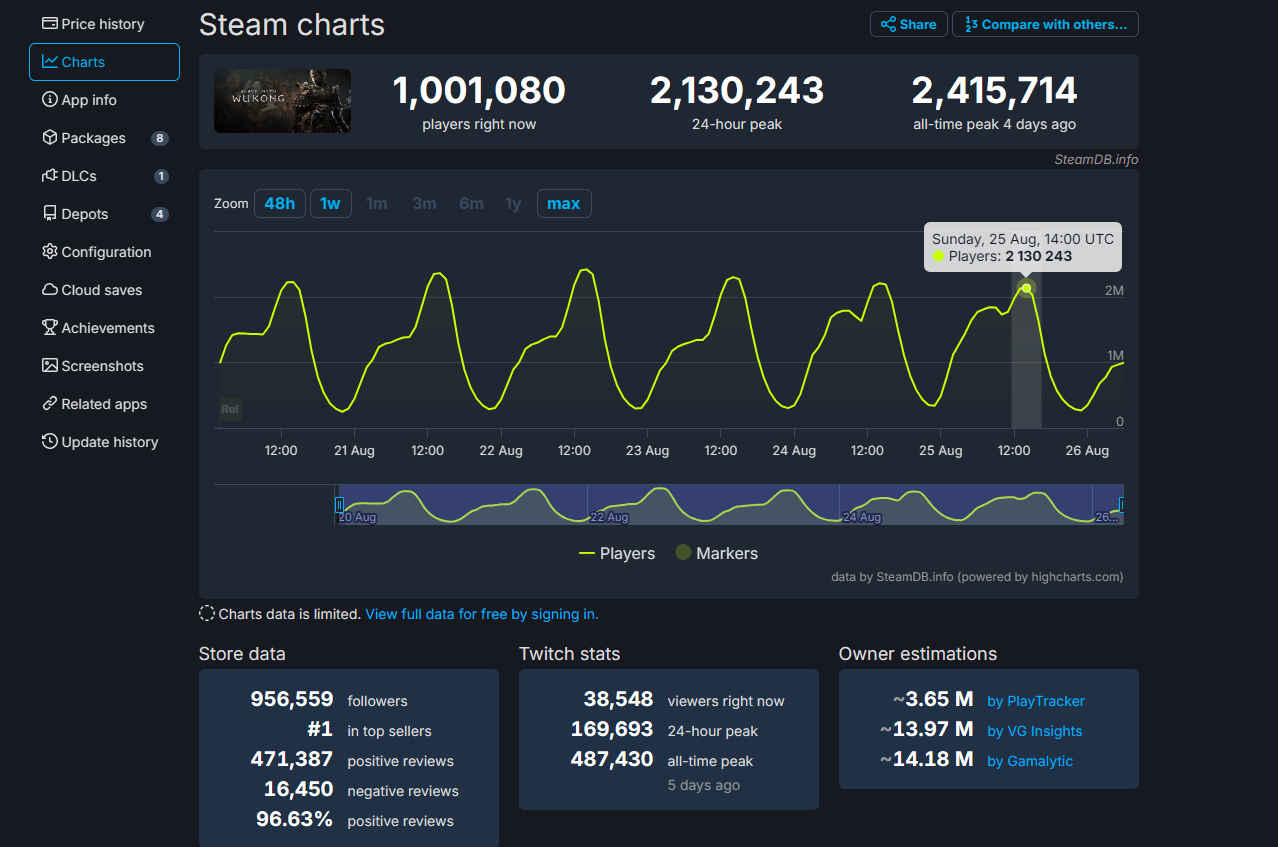
Task: Open the Screenshots section
Action: pos(99,365)
